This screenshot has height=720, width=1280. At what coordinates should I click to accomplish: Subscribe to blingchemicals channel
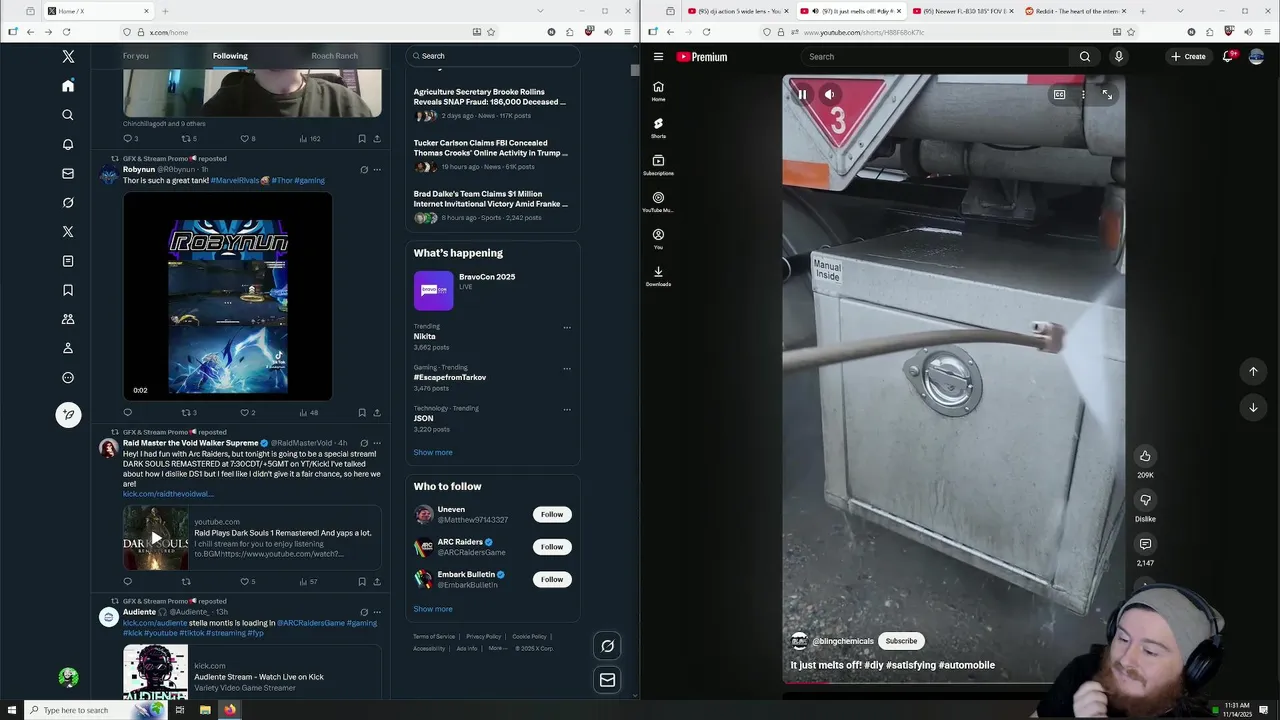pyautogui.click(x=901, y=641)
